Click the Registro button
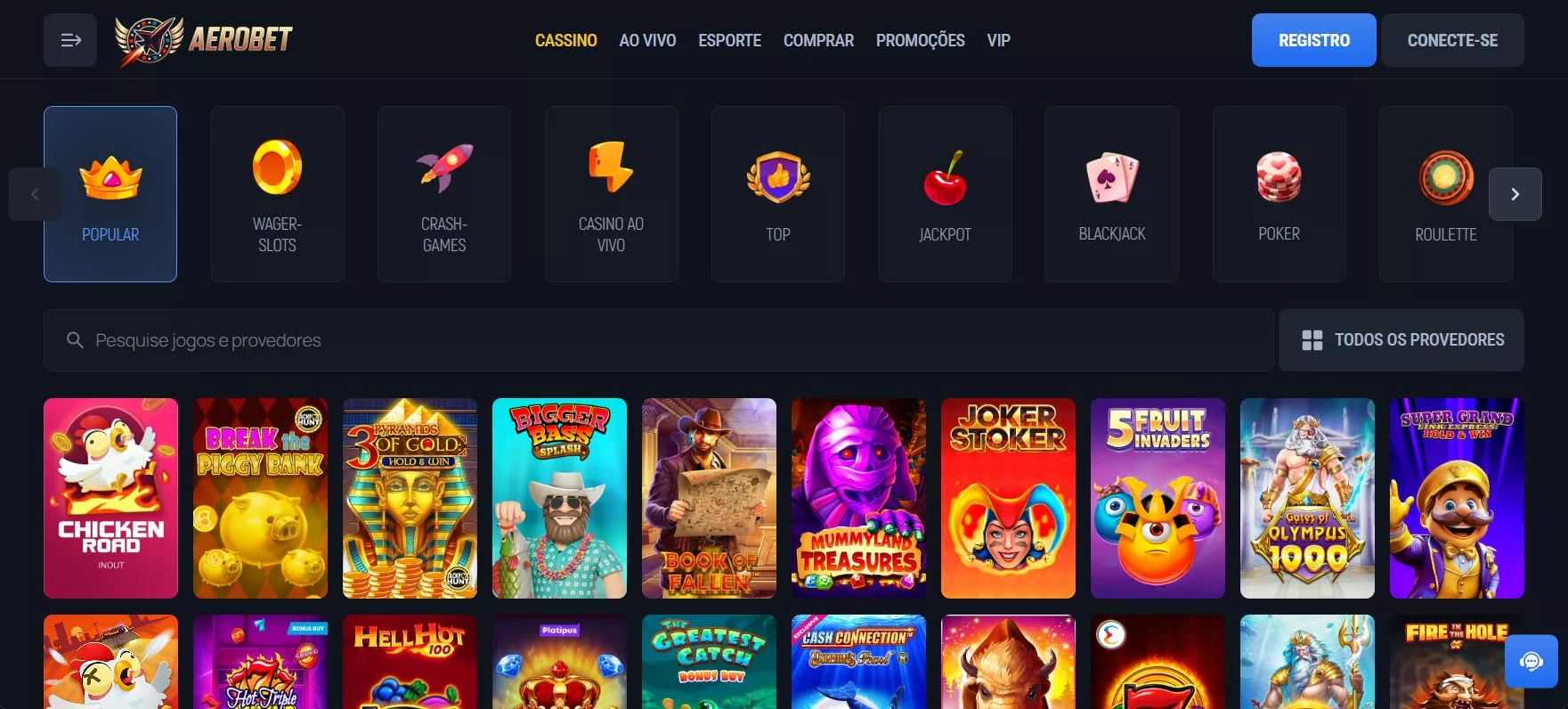The image size is (1568, 709). pyautogui.click(x=1314, y=40)
